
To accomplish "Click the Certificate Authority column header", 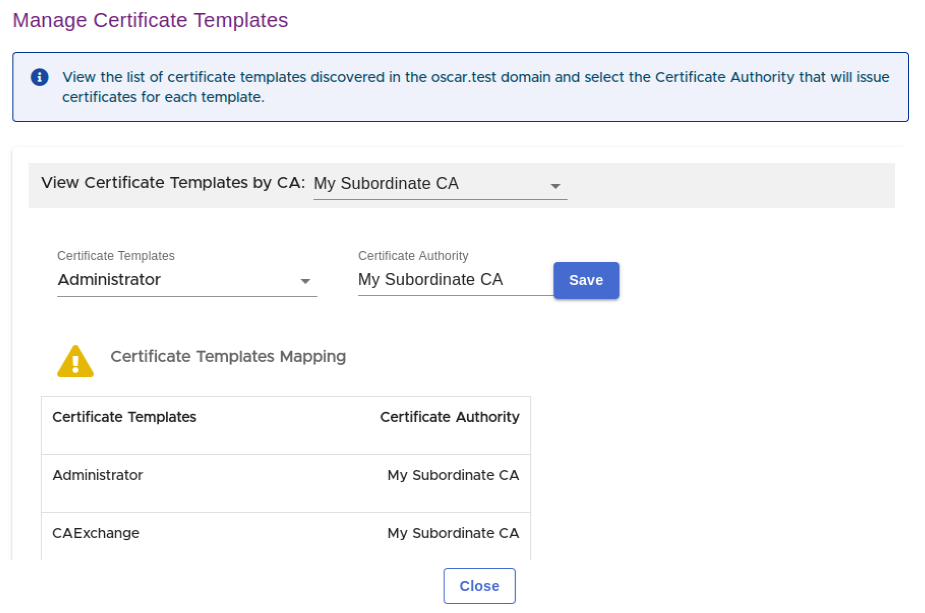I will click(x=449, y=417).
